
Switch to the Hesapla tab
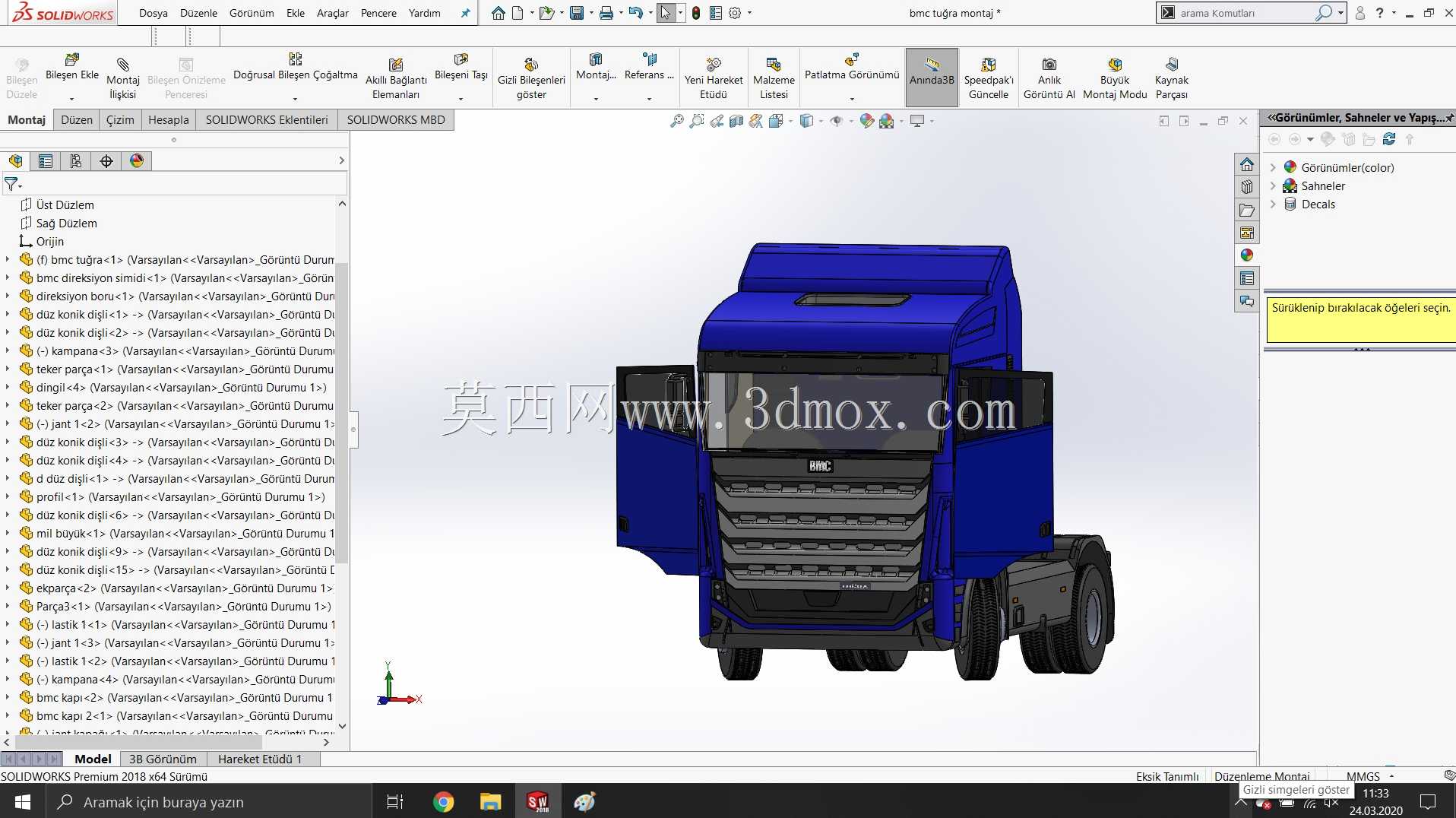coord(169,120)
